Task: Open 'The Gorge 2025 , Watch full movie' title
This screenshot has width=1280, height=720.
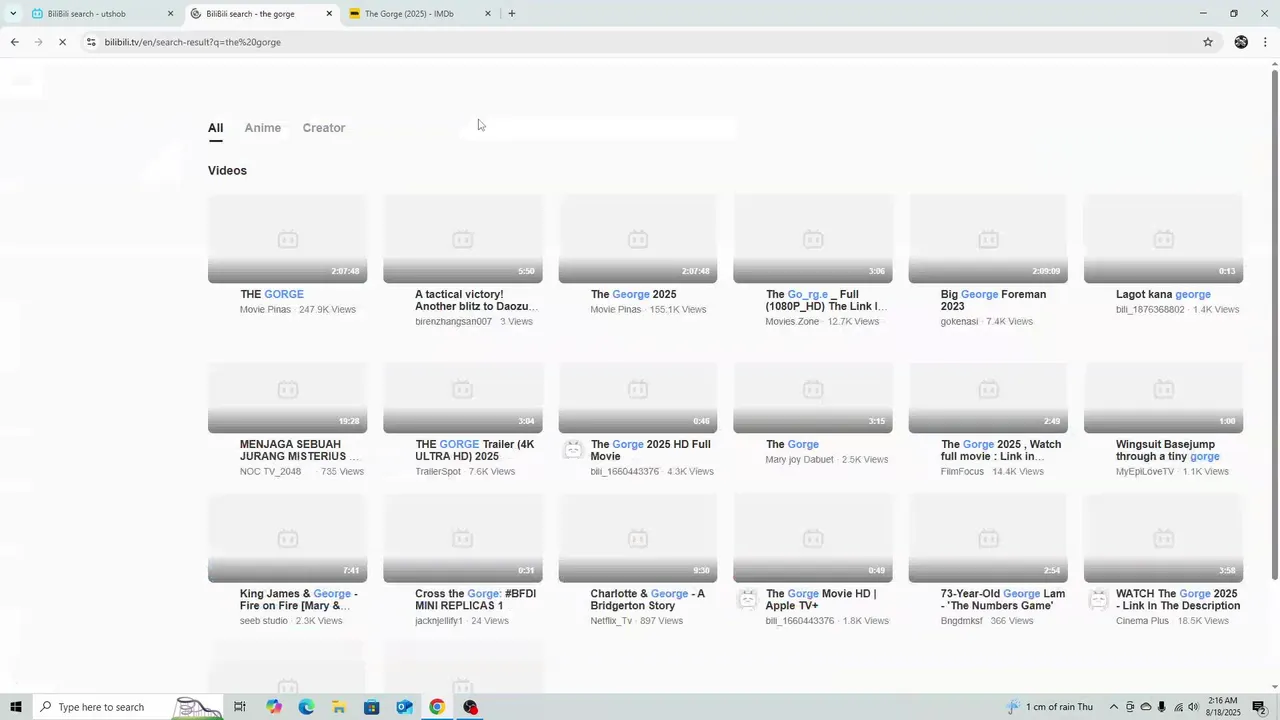Action: pyautogui.click(x=1001, y=450)
